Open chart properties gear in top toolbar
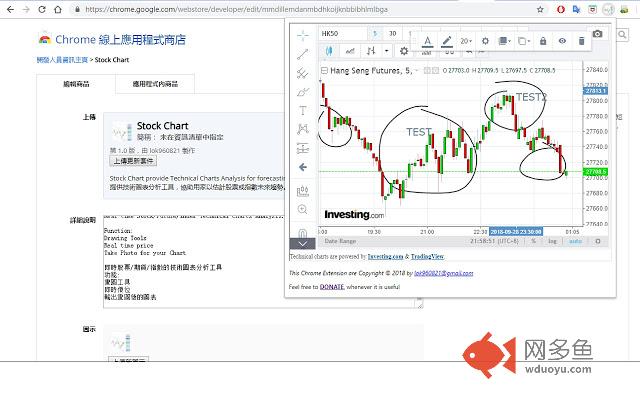 404,51
